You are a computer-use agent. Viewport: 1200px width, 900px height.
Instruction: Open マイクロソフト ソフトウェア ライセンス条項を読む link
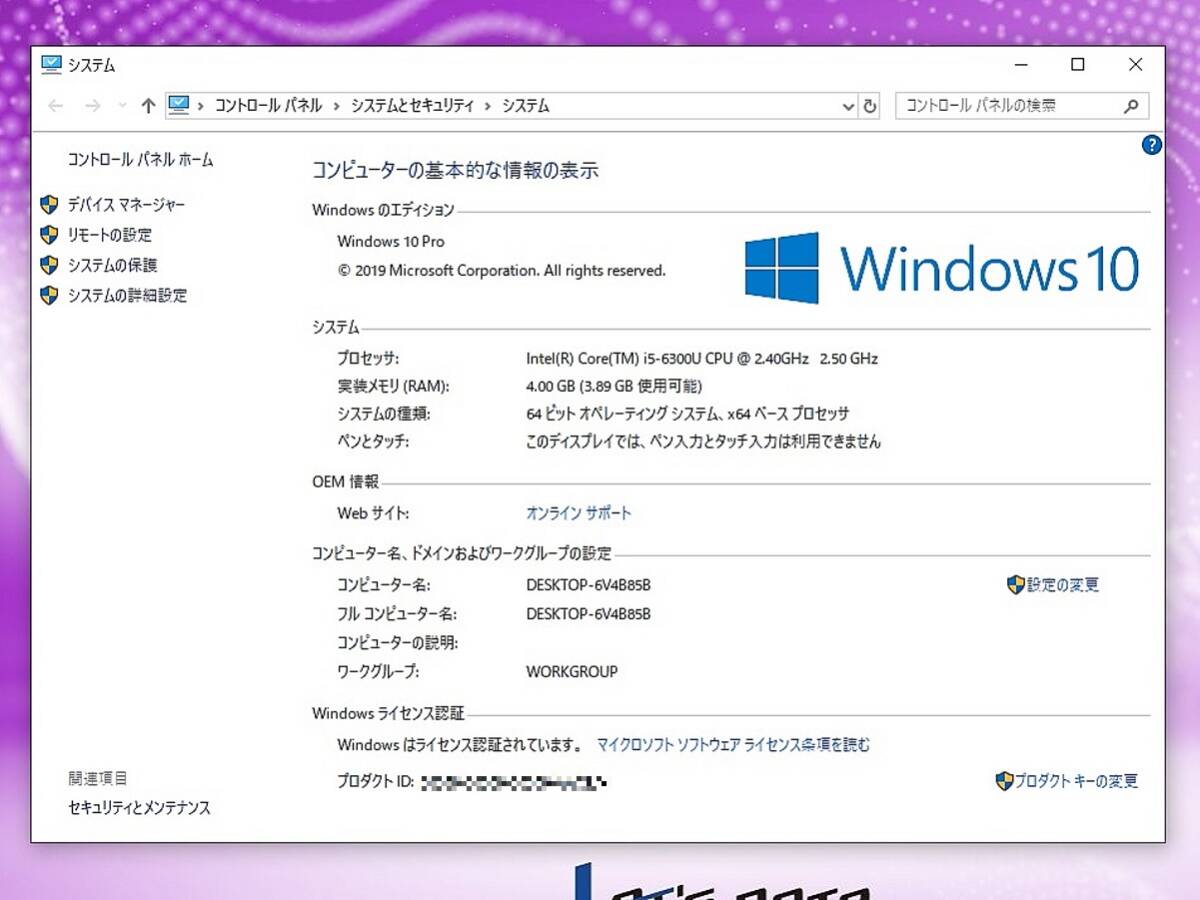click(733, 745)
